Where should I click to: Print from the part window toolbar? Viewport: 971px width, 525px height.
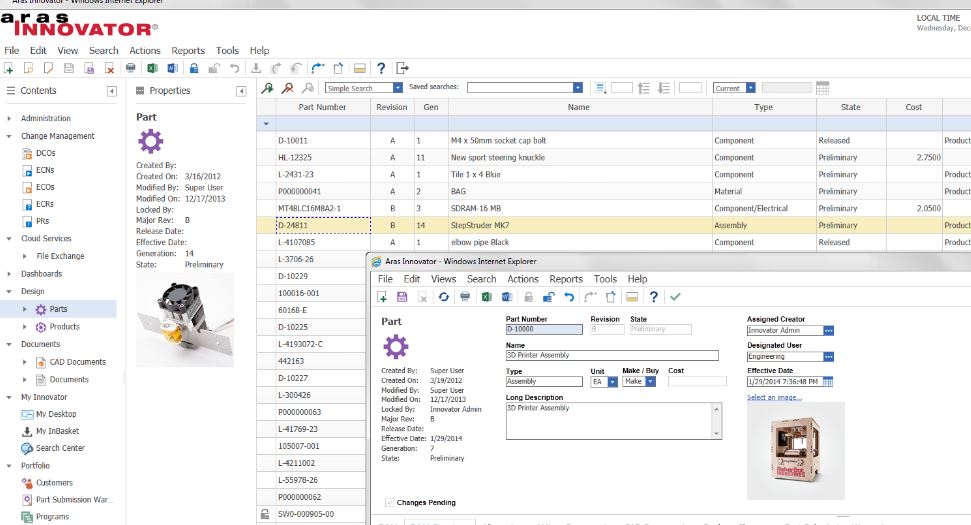465,297
